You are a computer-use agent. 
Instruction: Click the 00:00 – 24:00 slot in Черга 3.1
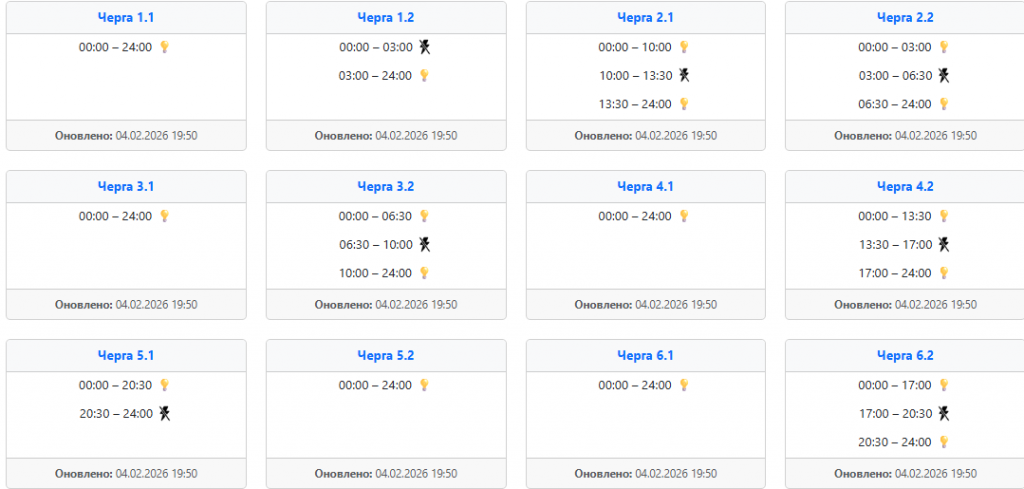[116, 216]
